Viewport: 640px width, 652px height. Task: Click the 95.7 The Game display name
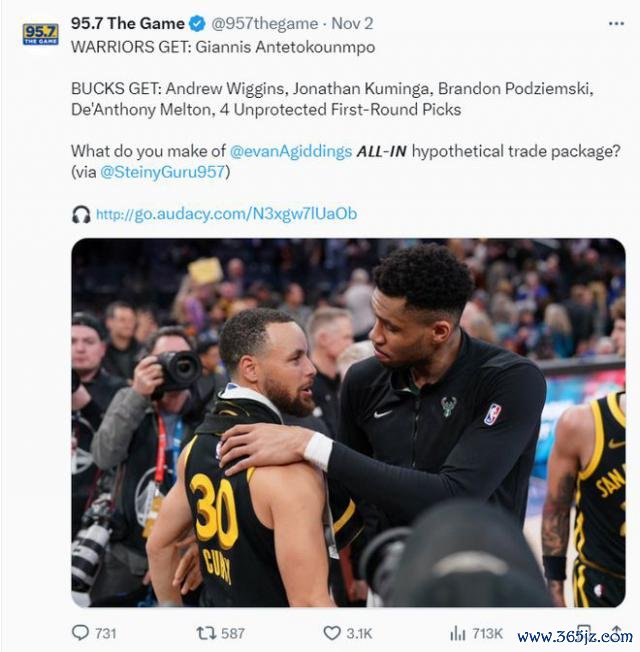(128, 23)
